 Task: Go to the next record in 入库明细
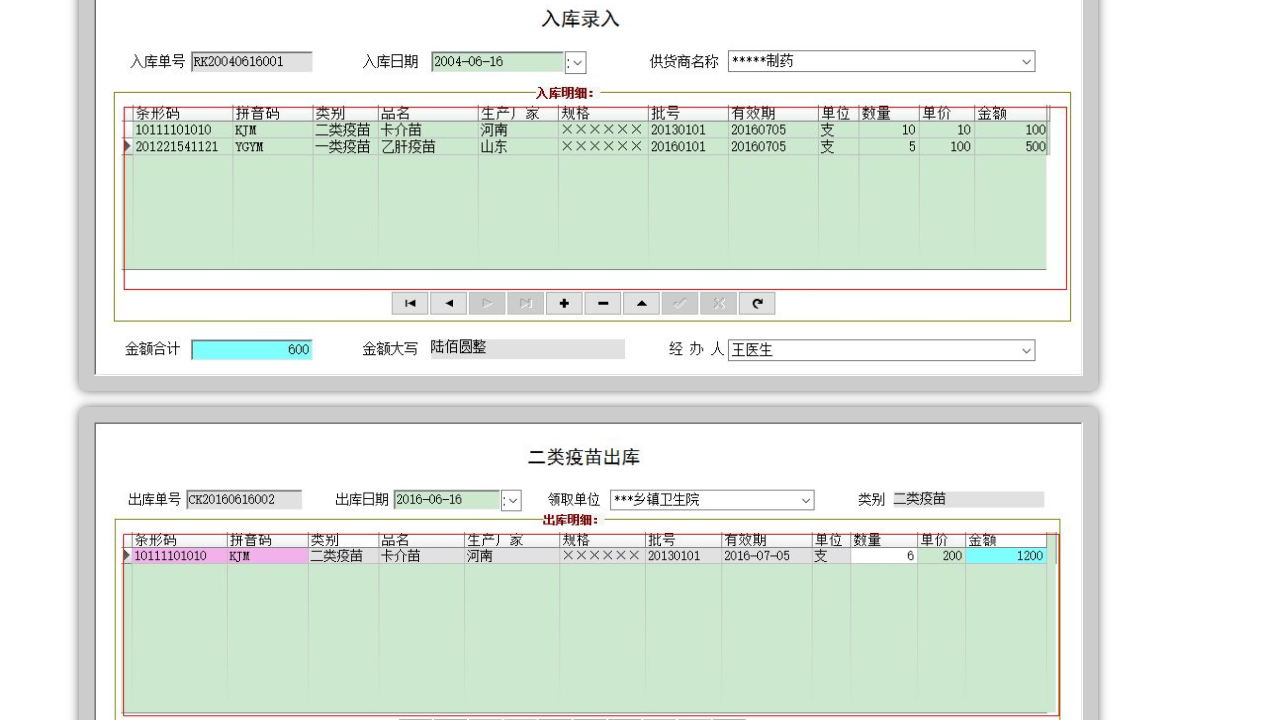point(487,303)
